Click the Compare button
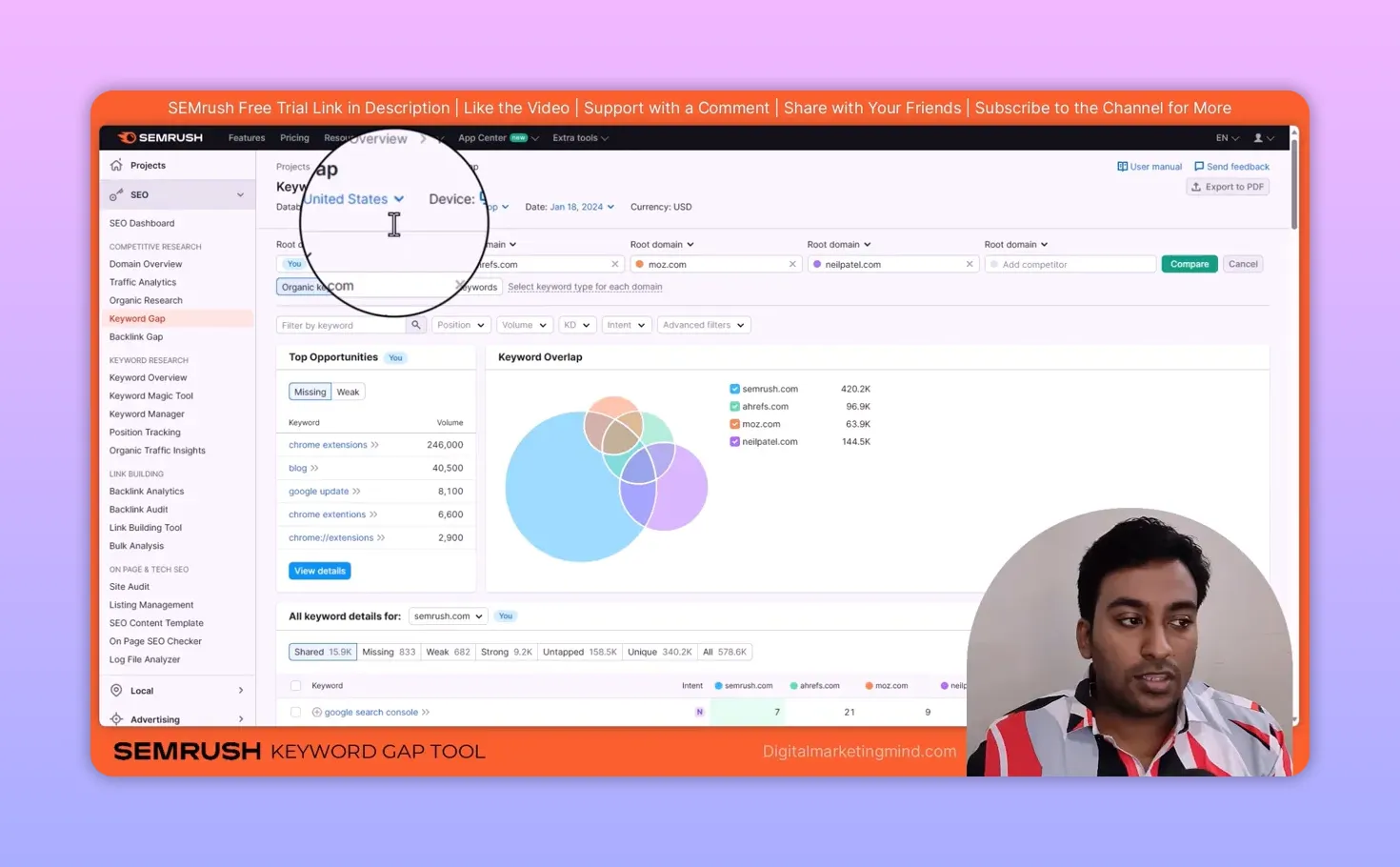 tap(1190, 264)
